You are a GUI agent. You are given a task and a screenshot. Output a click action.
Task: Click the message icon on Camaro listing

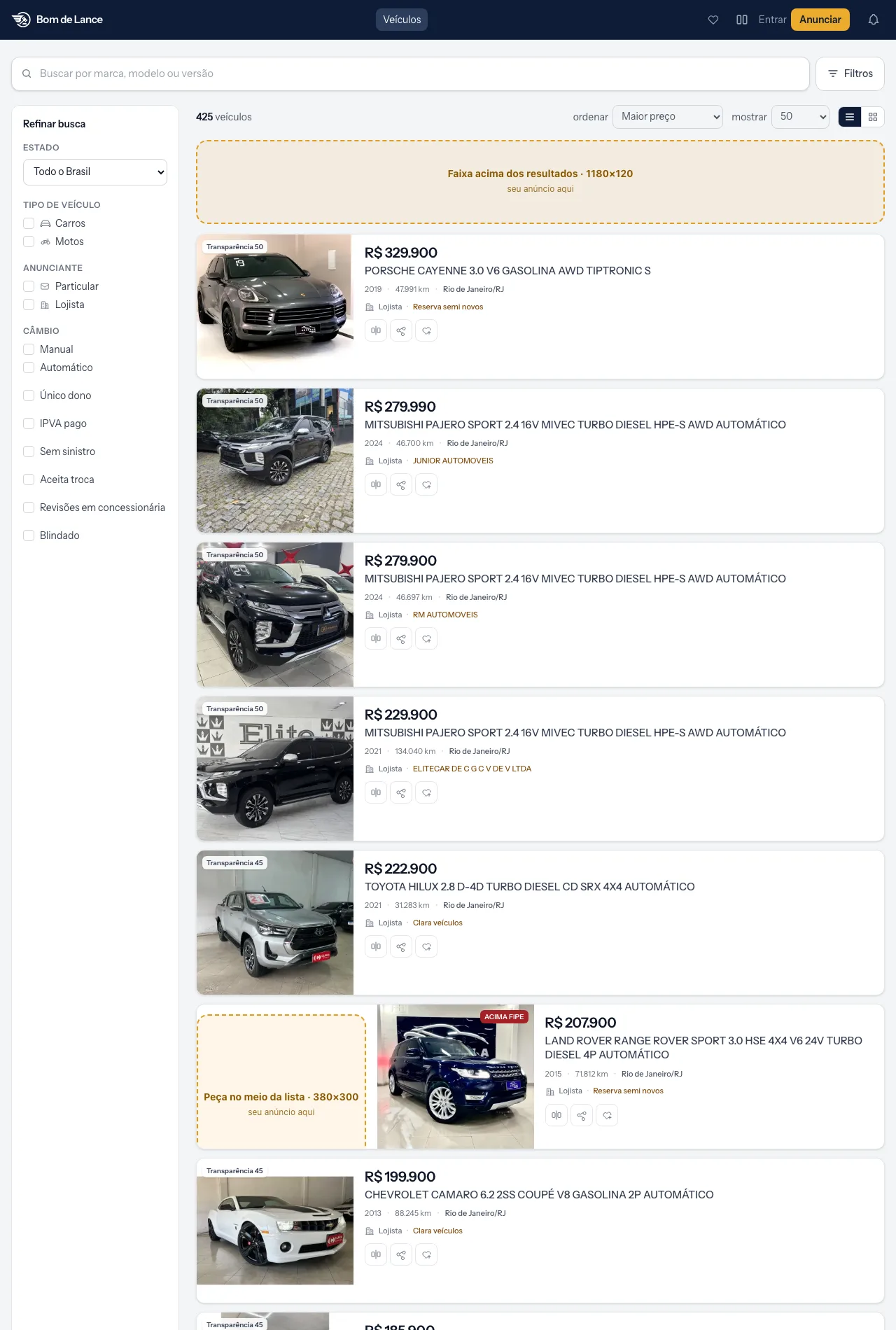click(x=426, y=1254)
